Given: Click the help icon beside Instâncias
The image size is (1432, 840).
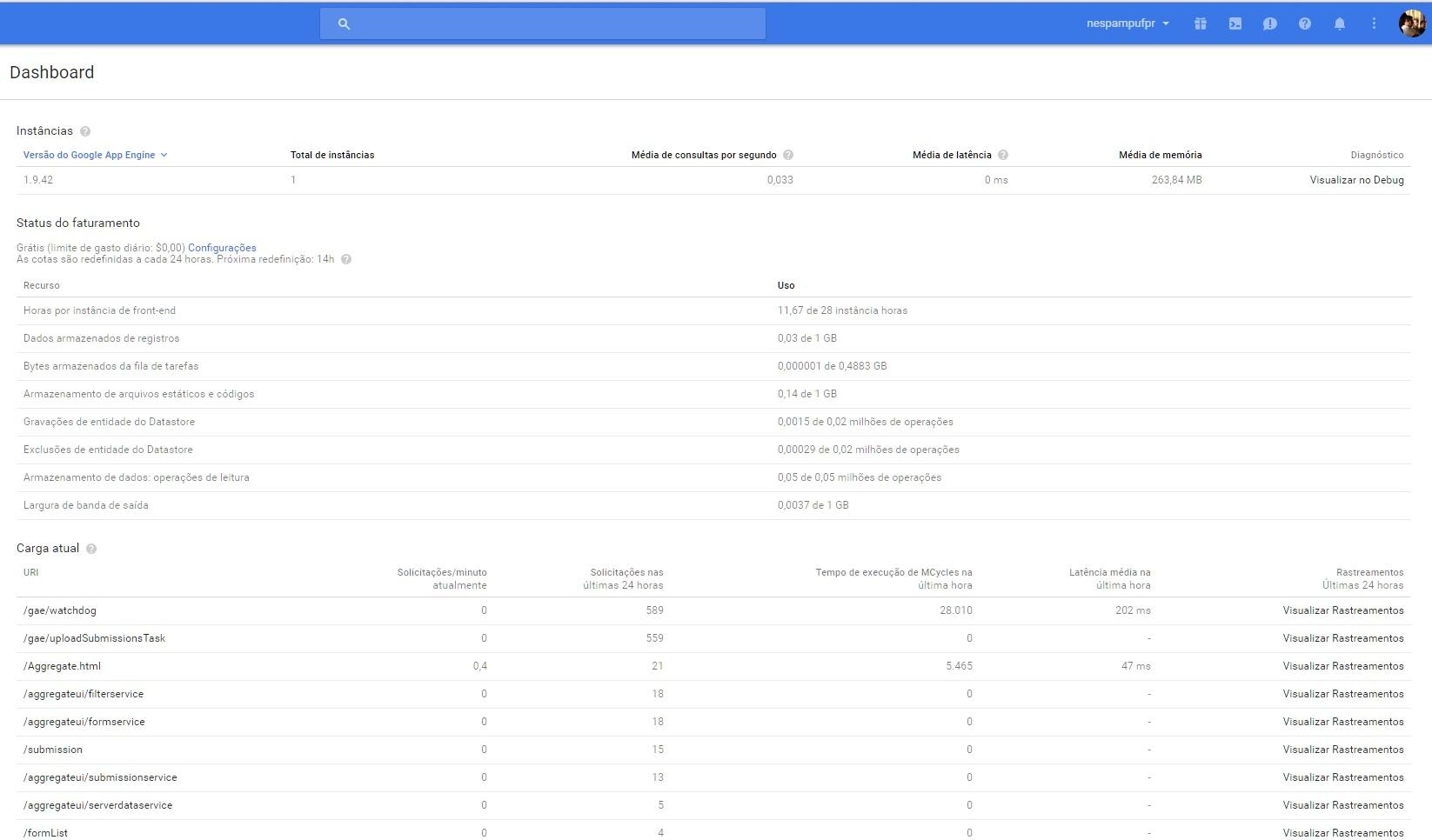Looking at the screenshot, I should [85, 131].
